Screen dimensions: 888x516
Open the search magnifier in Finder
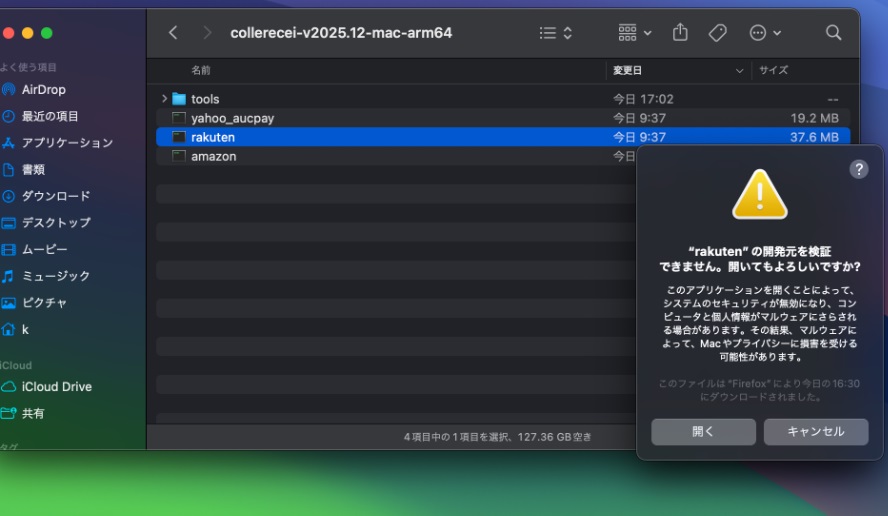click(x=833, y=33)
